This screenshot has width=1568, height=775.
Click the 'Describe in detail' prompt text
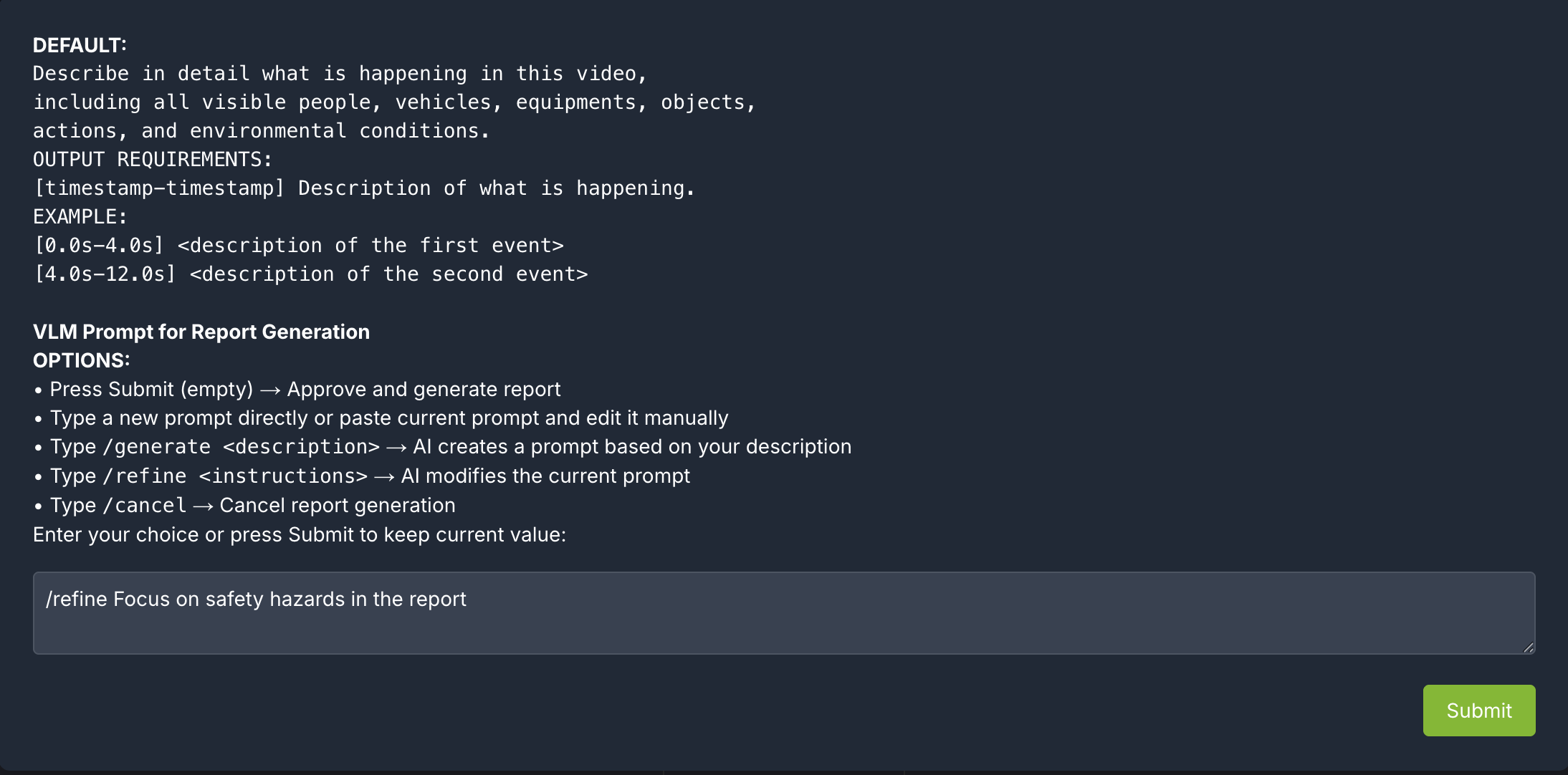[339, 72]
